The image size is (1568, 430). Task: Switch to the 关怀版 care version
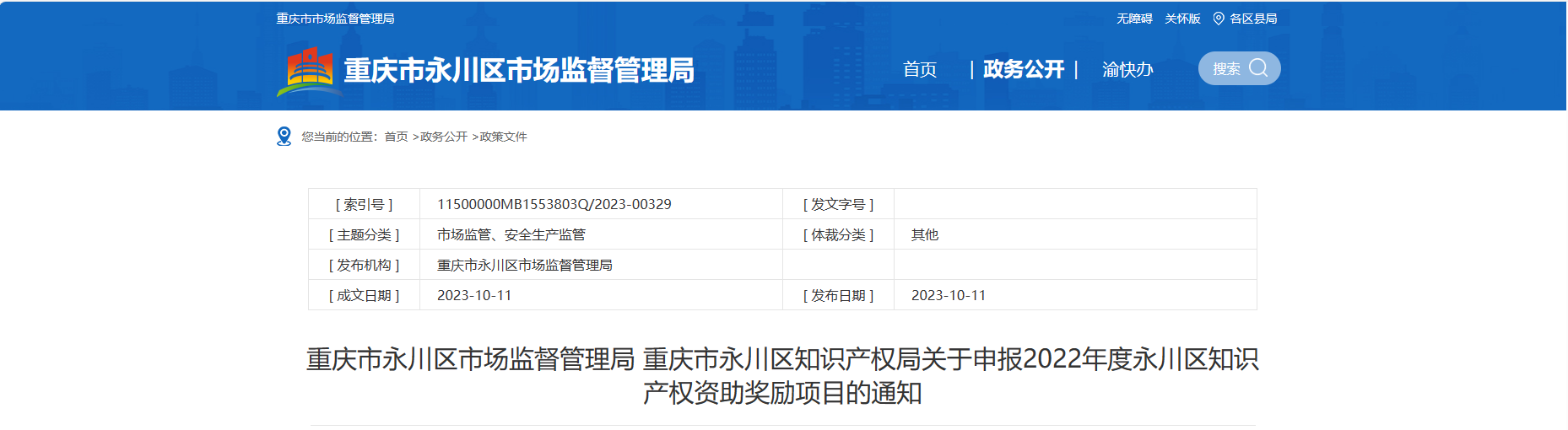tap(1181, 19)
